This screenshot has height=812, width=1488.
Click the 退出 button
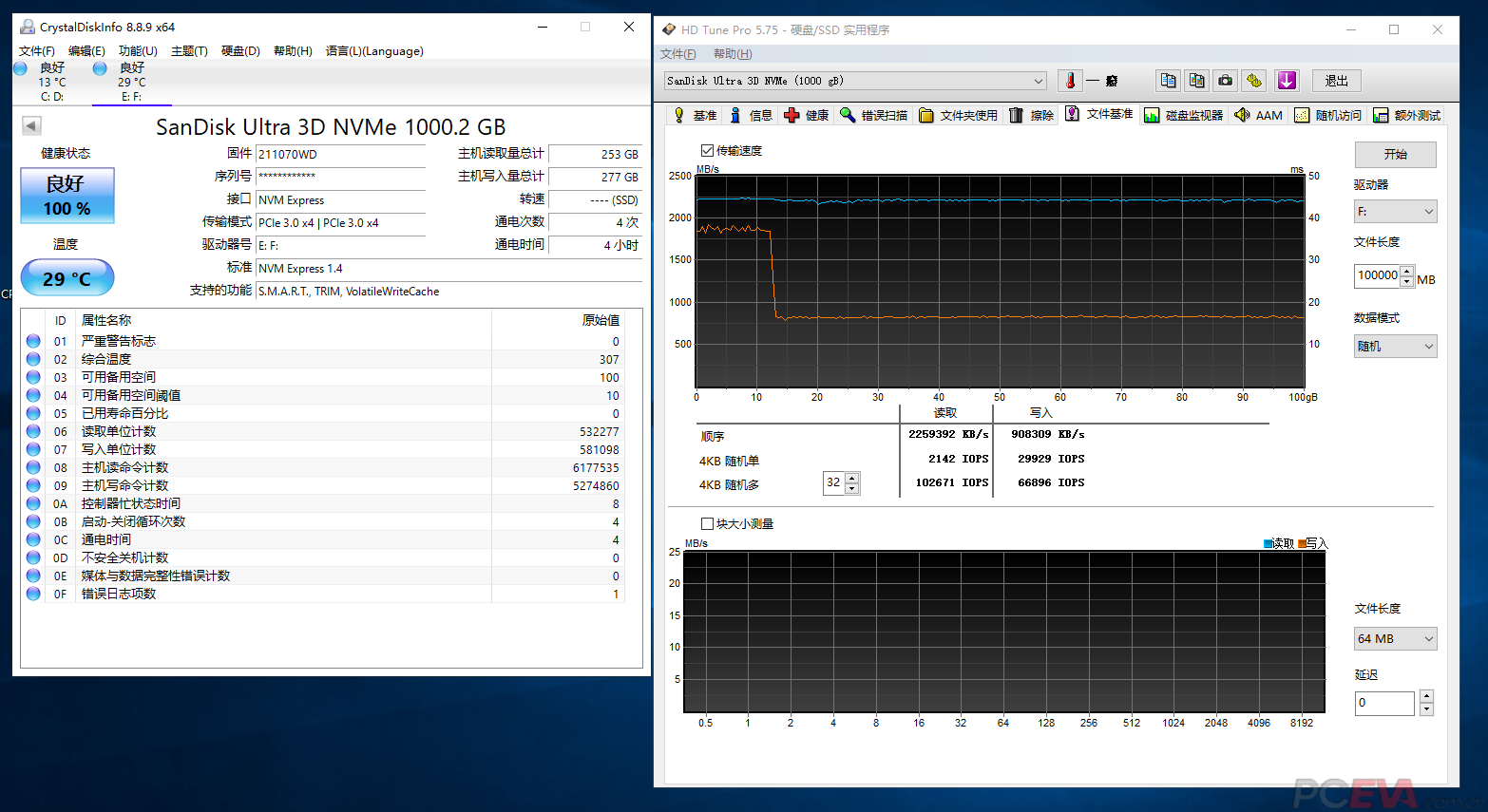[1336, 81]
